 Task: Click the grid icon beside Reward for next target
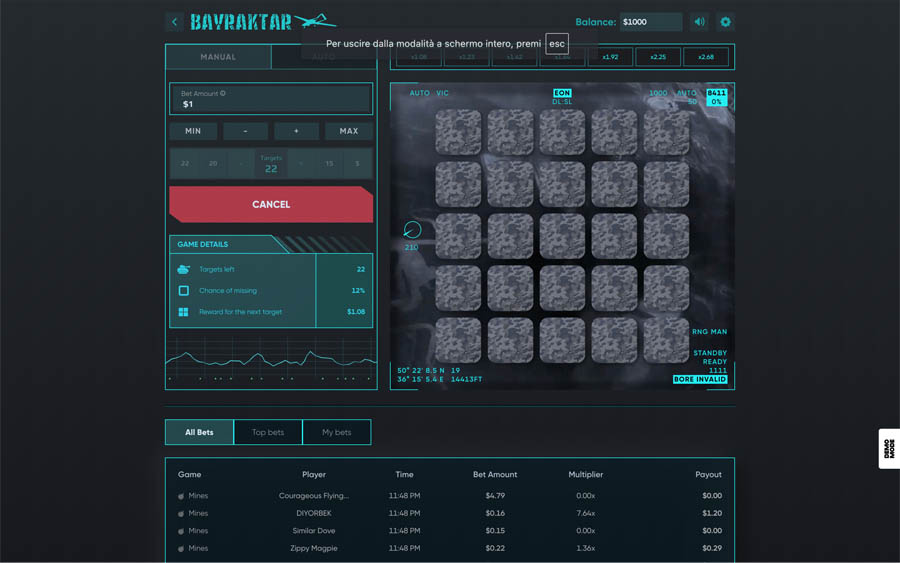click(x=184, y=312)
